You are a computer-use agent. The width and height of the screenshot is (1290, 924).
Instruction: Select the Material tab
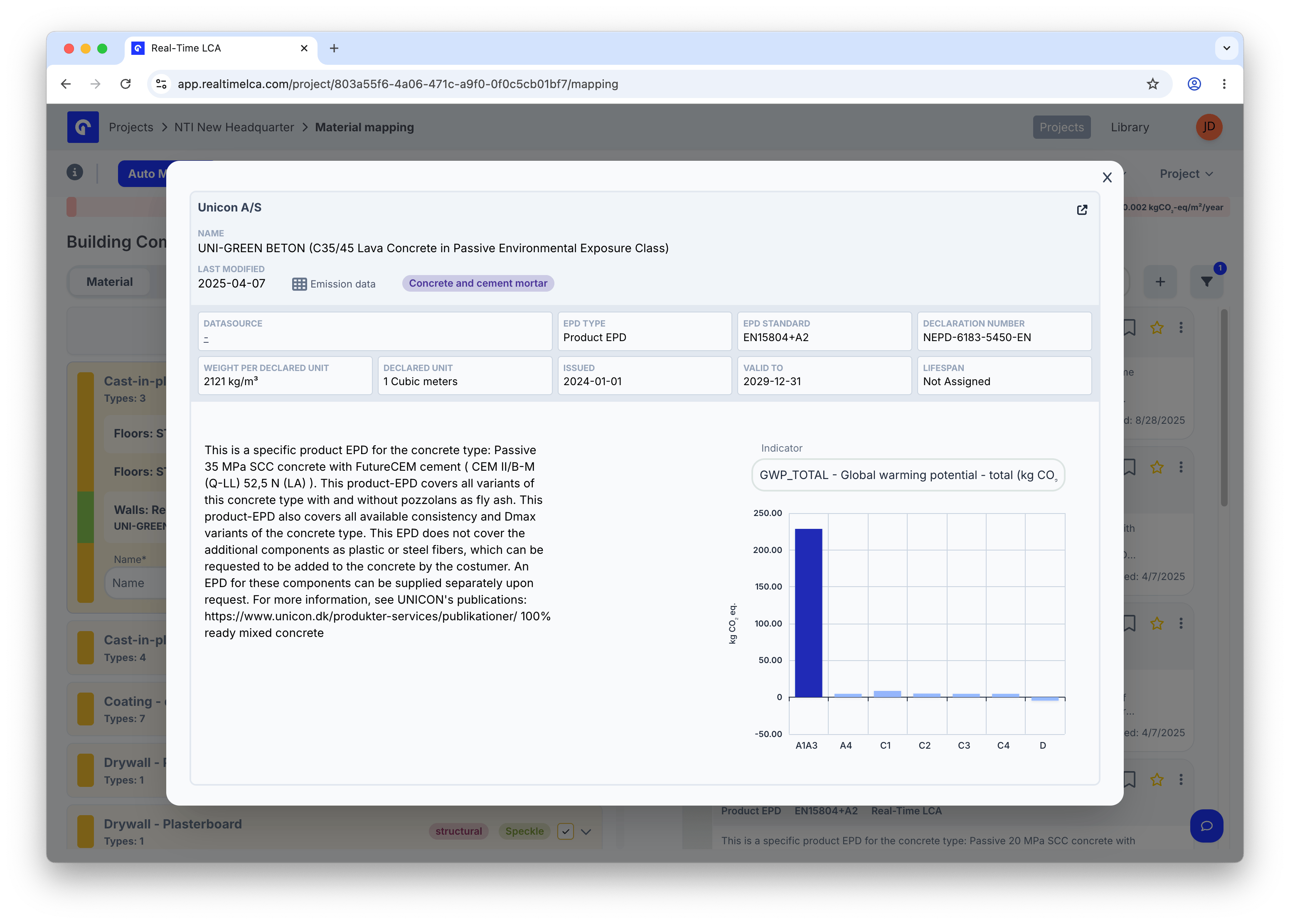(x=109, y=282)
